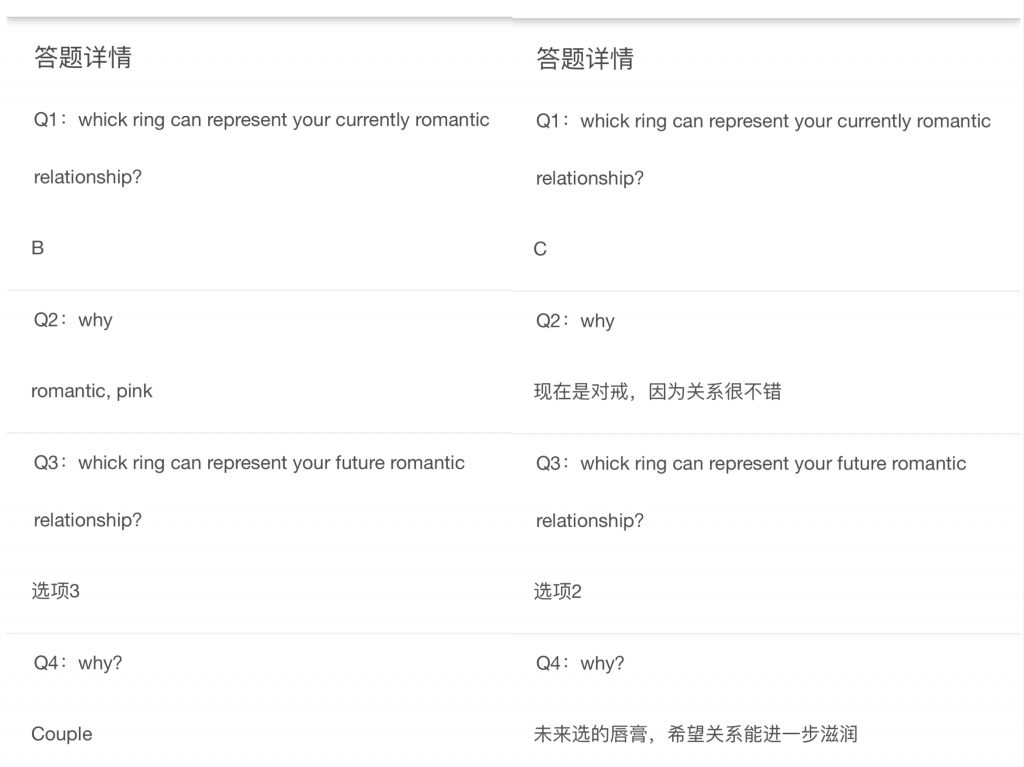
Task: Click right panel Q3 future ring question
Action: tap(751, 492)
